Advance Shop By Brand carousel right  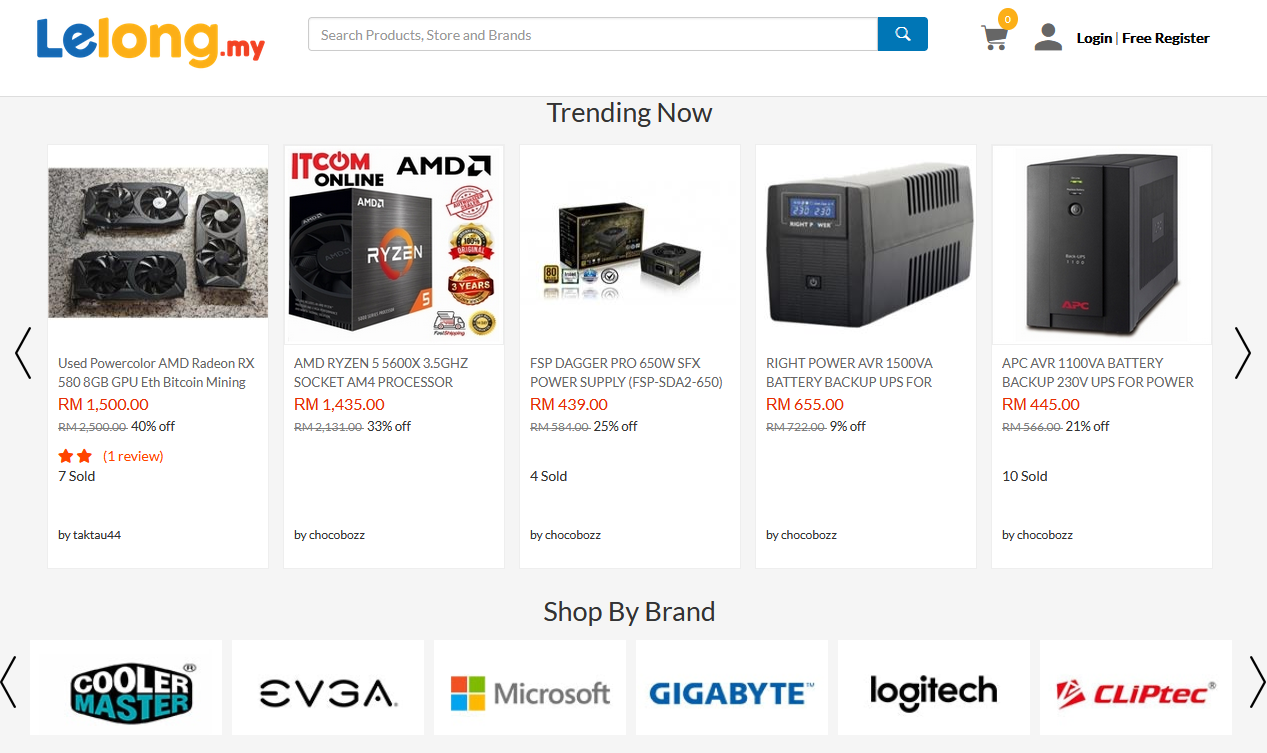[x=1257, y=682]
